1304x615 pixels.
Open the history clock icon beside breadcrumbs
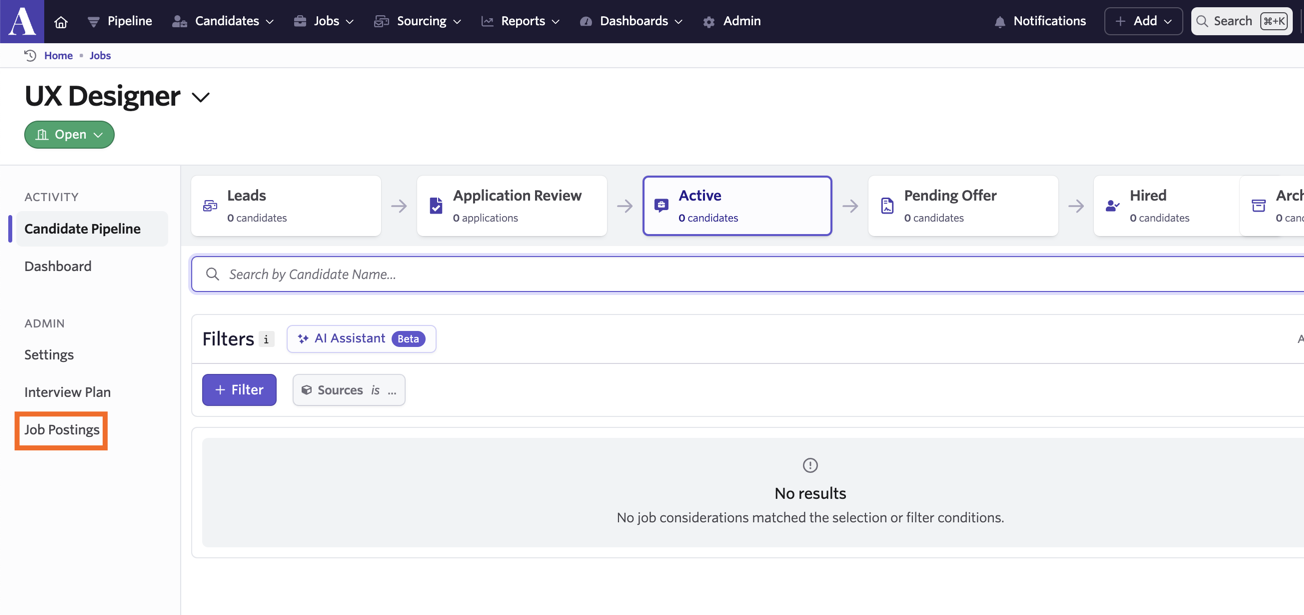tap(30, 56)
